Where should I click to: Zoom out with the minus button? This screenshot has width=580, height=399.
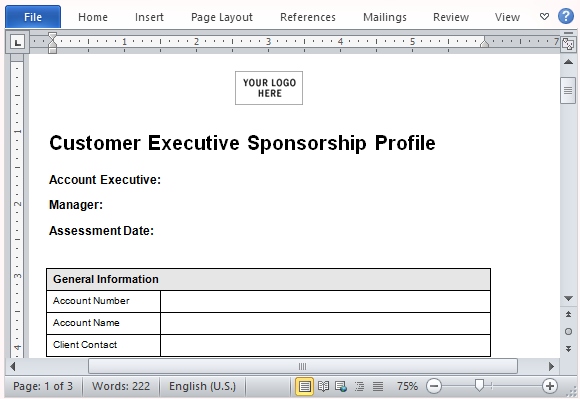[434, 386]
